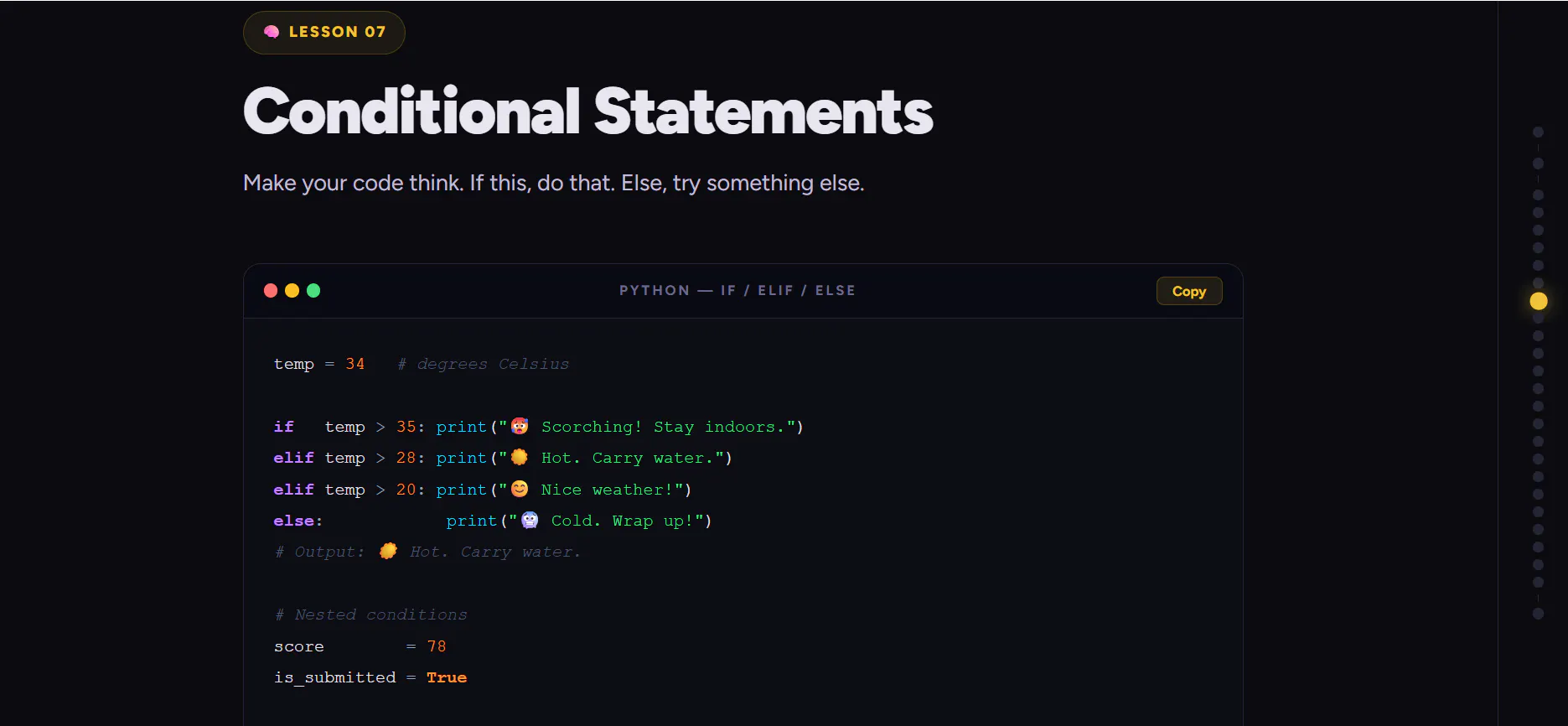This screenshot has width=1568, height=726.
Task: Click the '# degrees Celsius' comment
Action: click(483, 364)
